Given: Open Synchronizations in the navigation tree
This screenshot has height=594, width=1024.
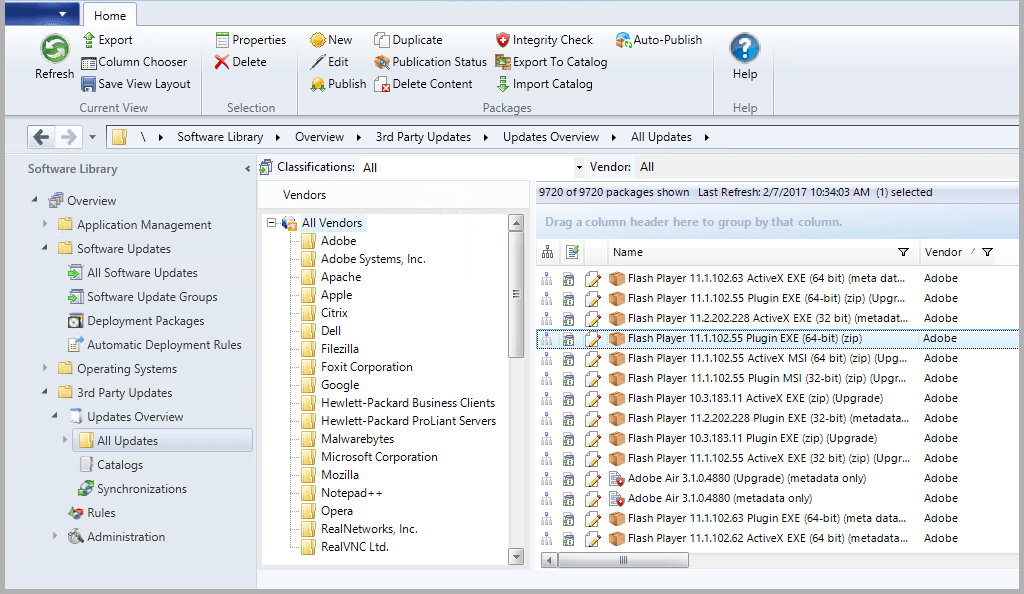Looking at the screenshot, I should point(141,489).
